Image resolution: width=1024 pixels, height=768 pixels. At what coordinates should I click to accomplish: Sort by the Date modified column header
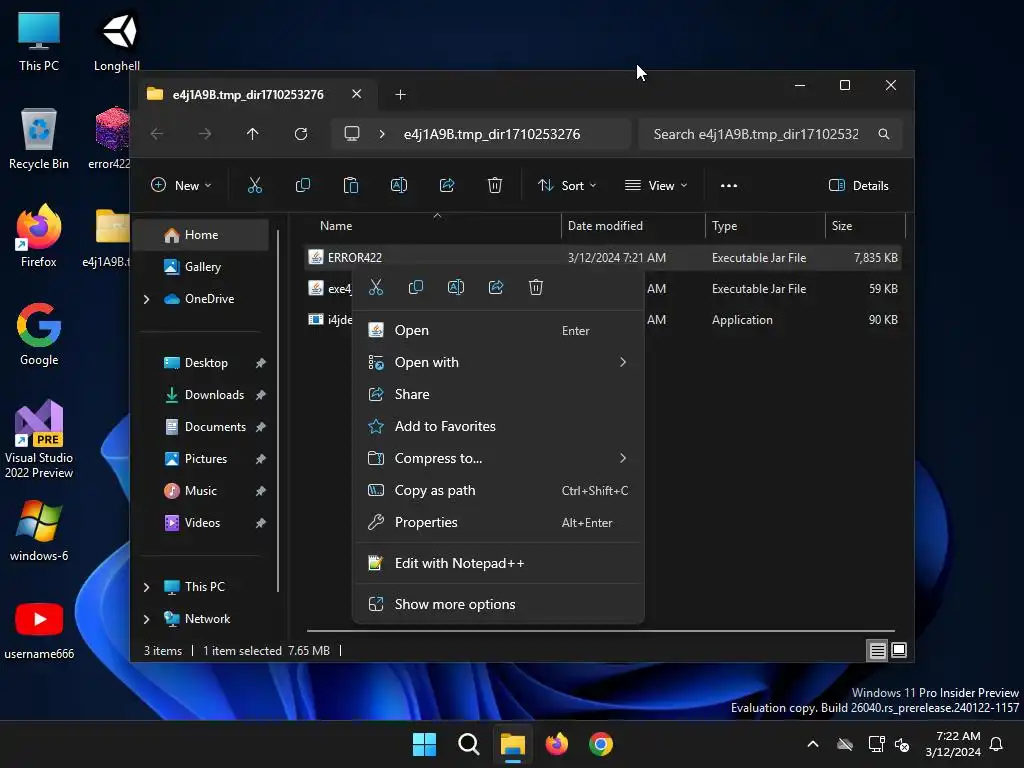point(633,226)
